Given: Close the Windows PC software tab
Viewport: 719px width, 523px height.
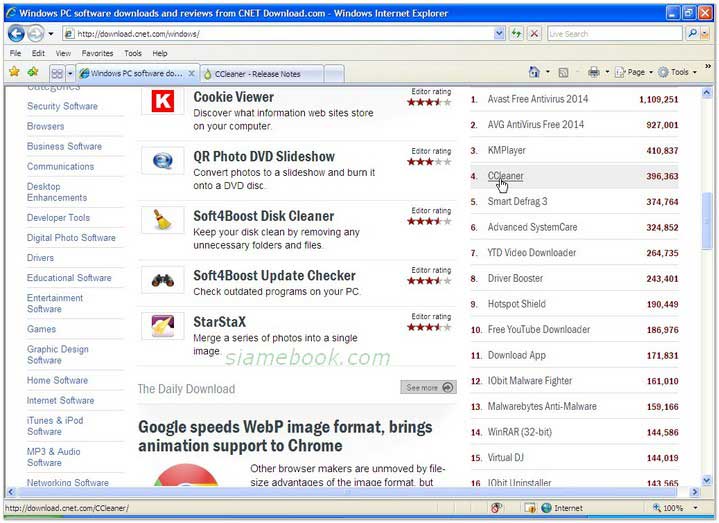Looking at the screenshot, I should pyautogui.click(x=192, y=73).
